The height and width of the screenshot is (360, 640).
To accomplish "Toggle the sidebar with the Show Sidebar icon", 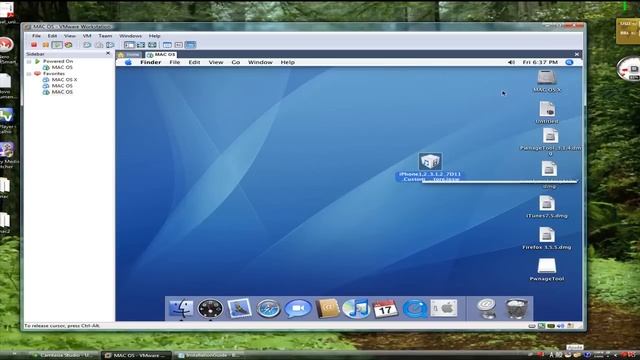I will pyautogui.click(x=129, y=45).
